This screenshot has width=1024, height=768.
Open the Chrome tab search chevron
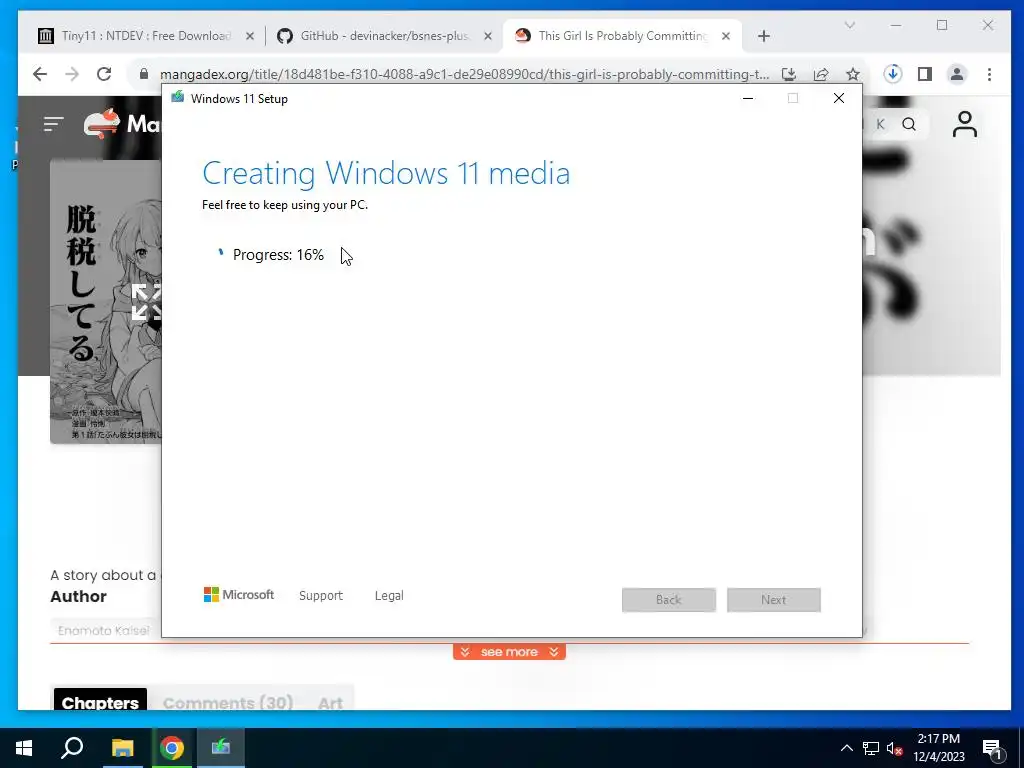850,25
